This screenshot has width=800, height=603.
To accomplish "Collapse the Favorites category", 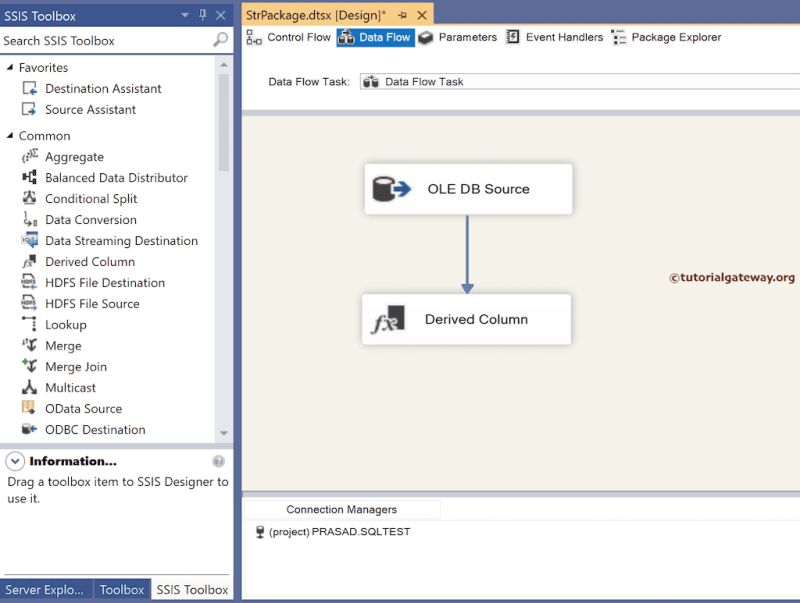I will 10,67.
